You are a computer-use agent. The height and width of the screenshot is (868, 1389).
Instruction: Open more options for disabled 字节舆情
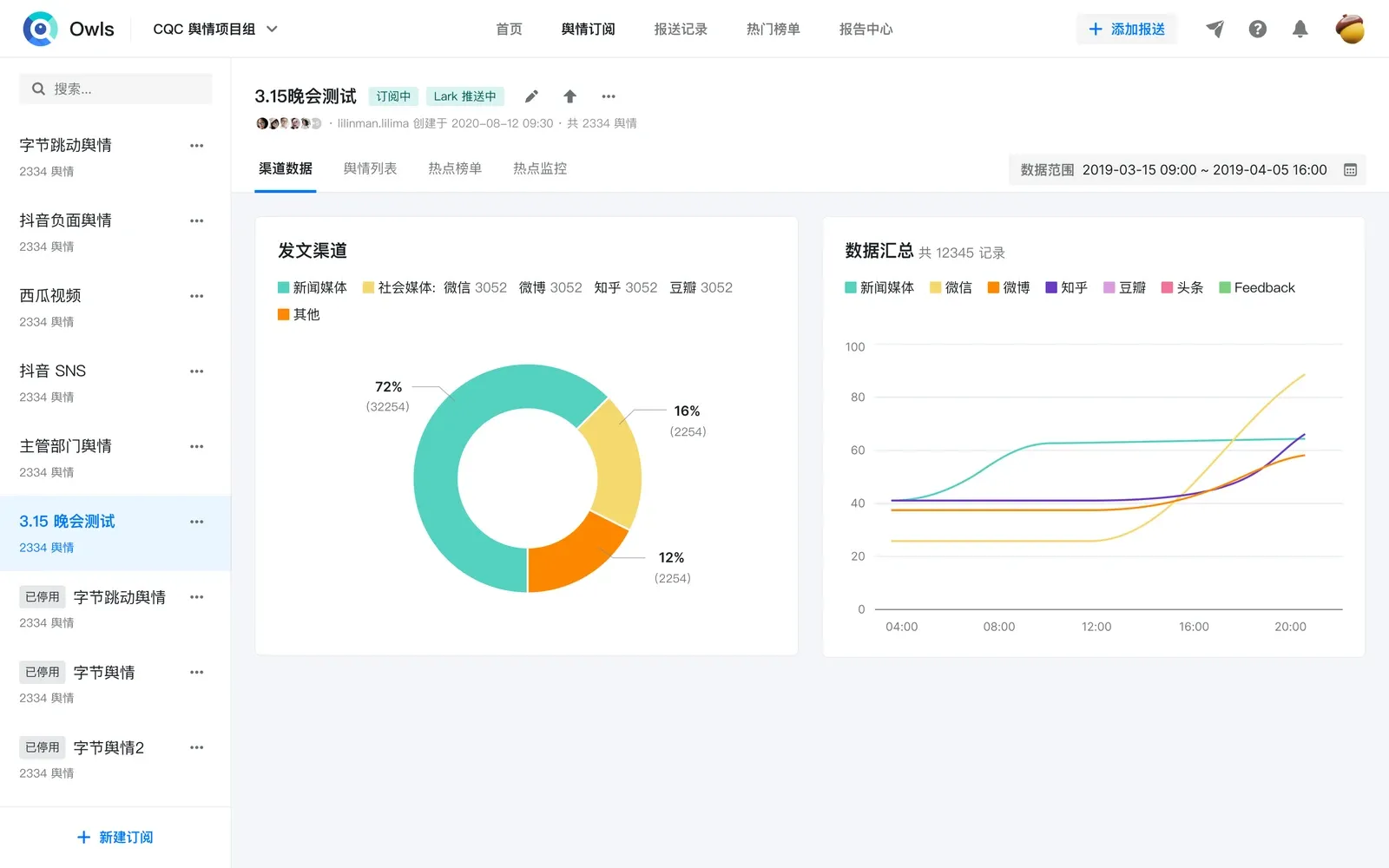(x=197, y=672)
